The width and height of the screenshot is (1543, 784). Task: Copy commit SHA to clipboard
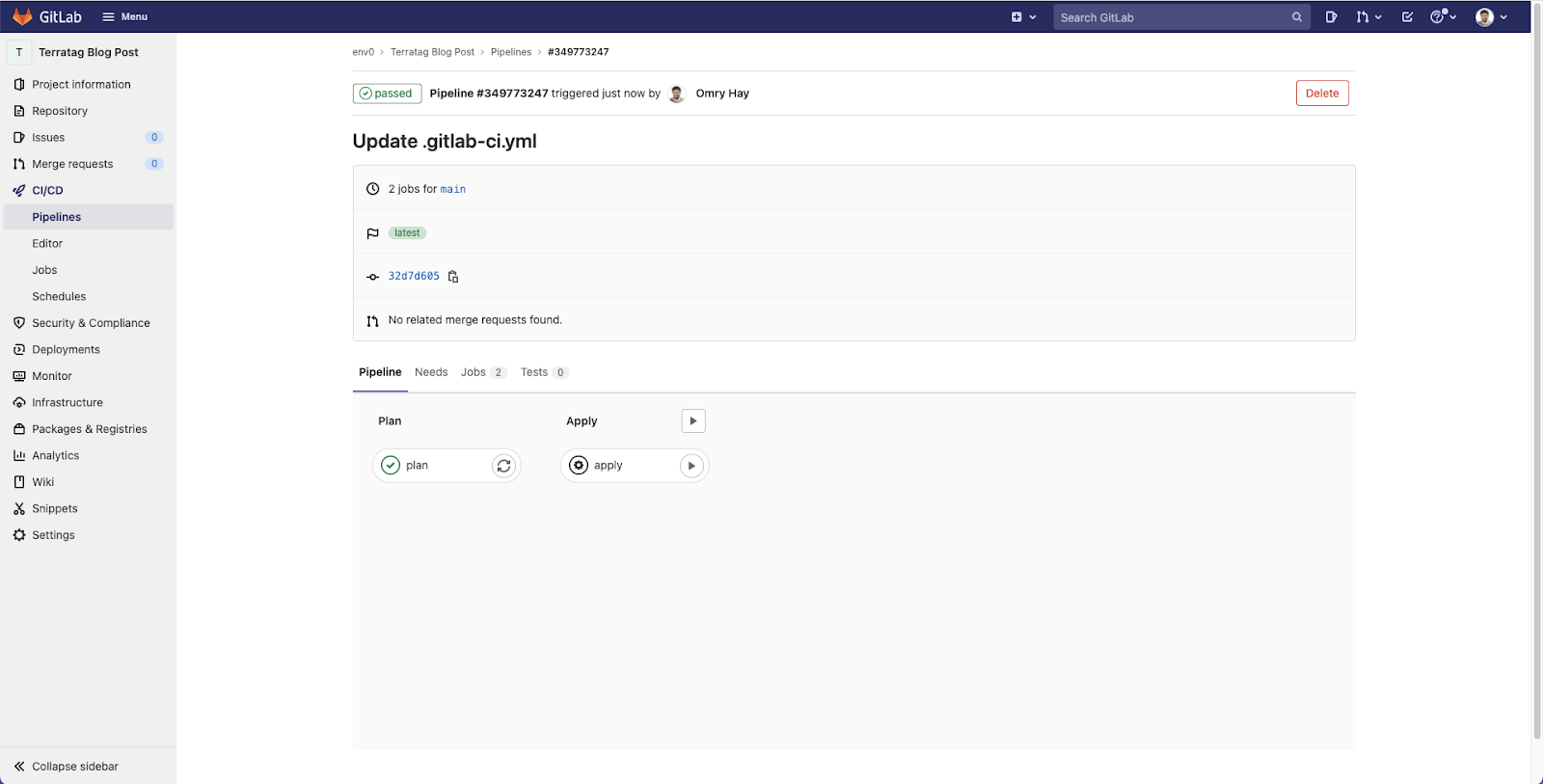pyautogui.click(x=453, y=277)
